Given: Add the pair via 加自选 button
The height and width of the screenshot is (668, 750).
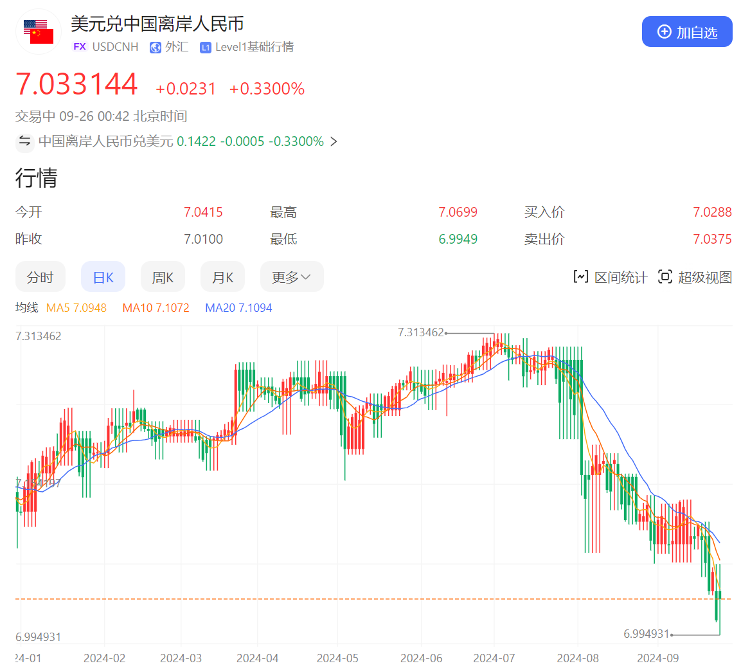Looking at the screenshot, I should coord(687,32).
